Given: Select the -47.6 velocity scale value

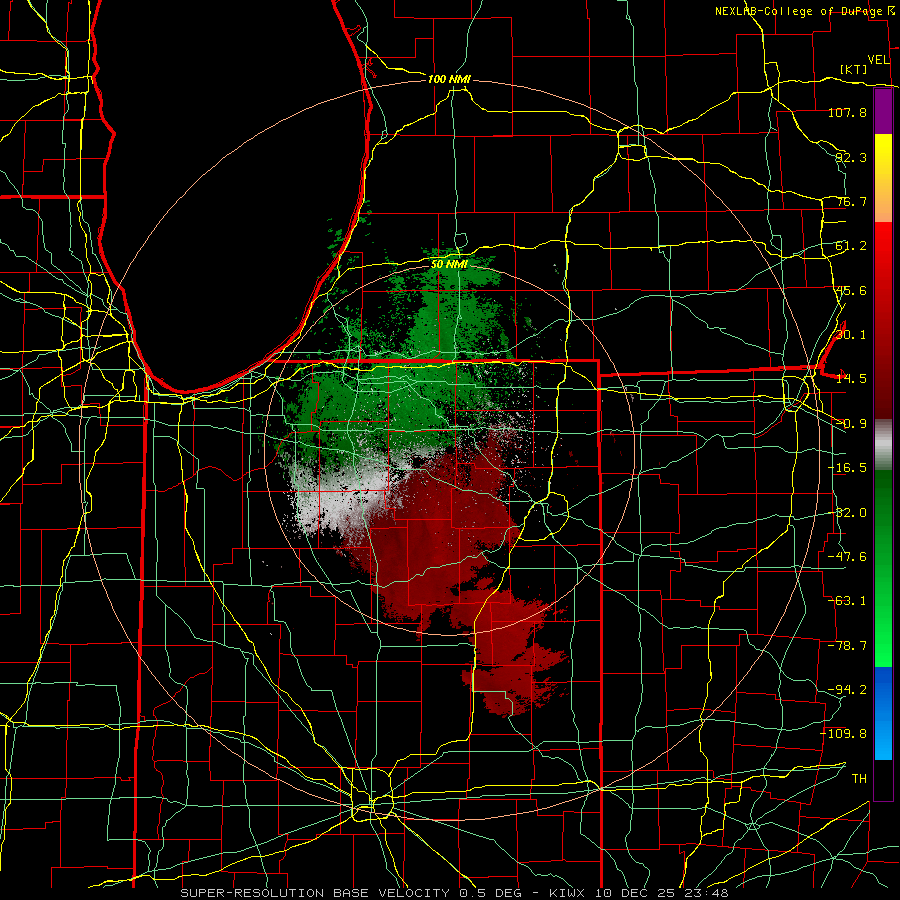Looking at the screenshot, I should click(847, 557).
